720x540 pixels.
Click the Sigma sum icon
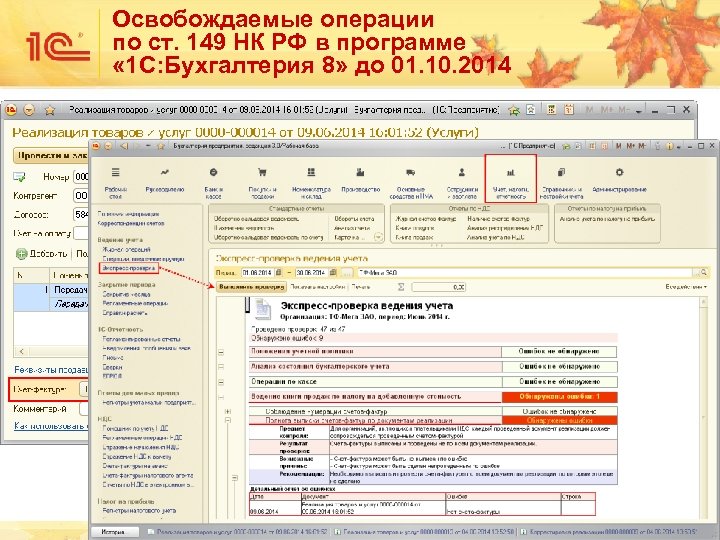tap(401, 287)
